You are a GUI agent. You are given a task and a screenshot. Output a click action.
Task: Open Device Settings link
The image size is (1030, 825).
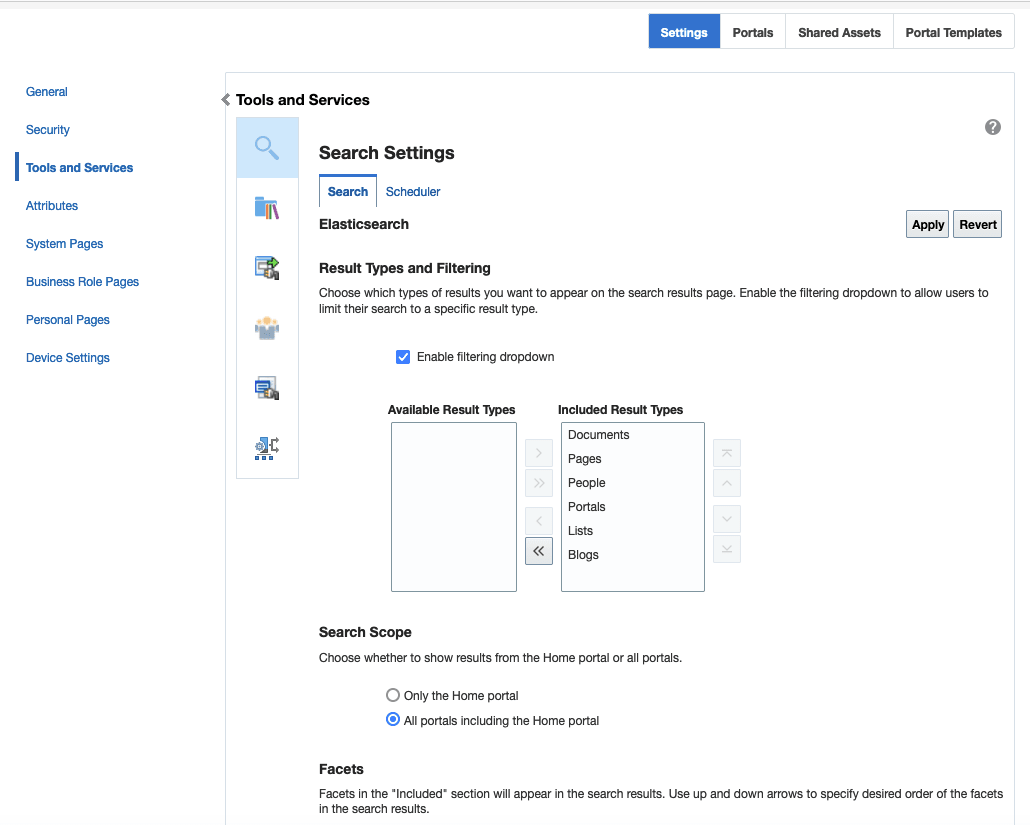pos(68,358)
